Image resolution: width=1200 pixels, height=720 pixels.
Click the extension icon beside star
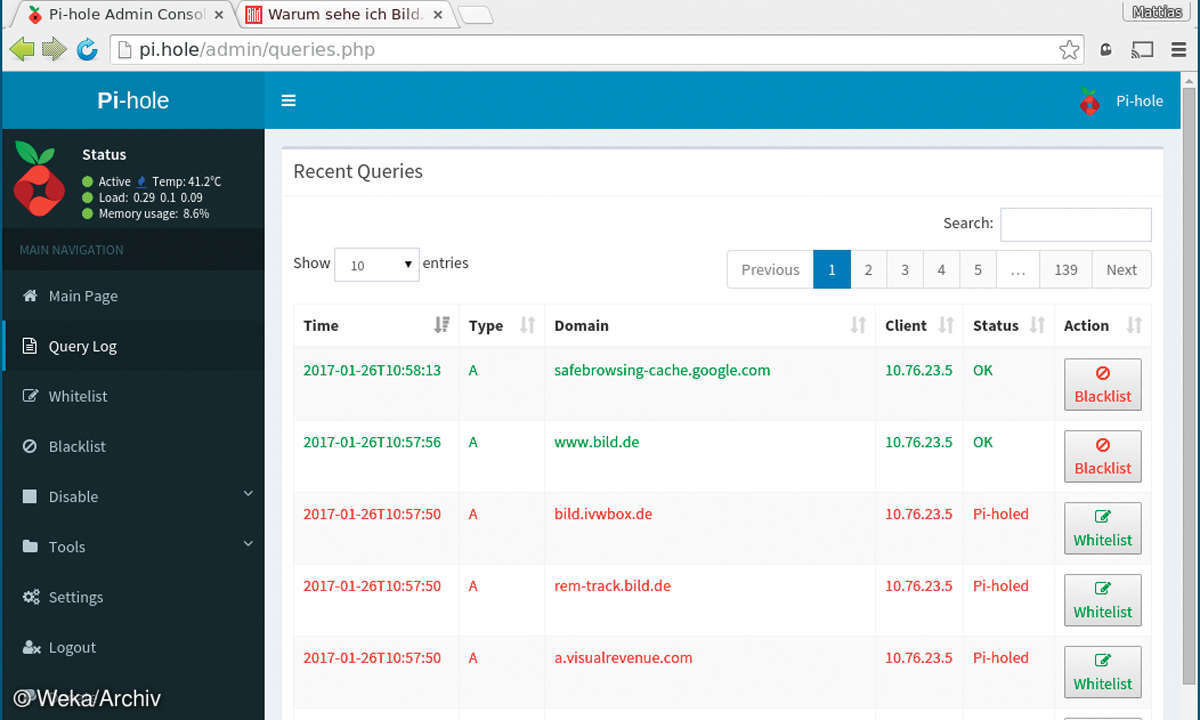[1106, 49]
